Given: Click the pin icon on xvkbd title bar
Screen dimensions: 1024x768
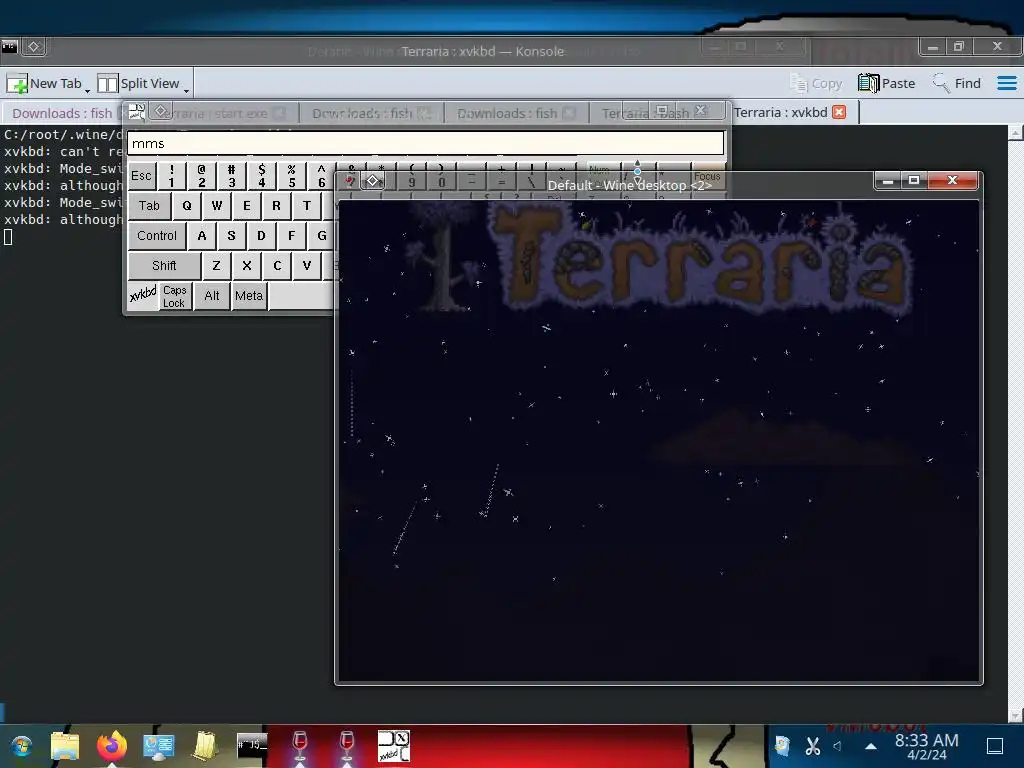Looking at the screenshot, I should [161, 112].
